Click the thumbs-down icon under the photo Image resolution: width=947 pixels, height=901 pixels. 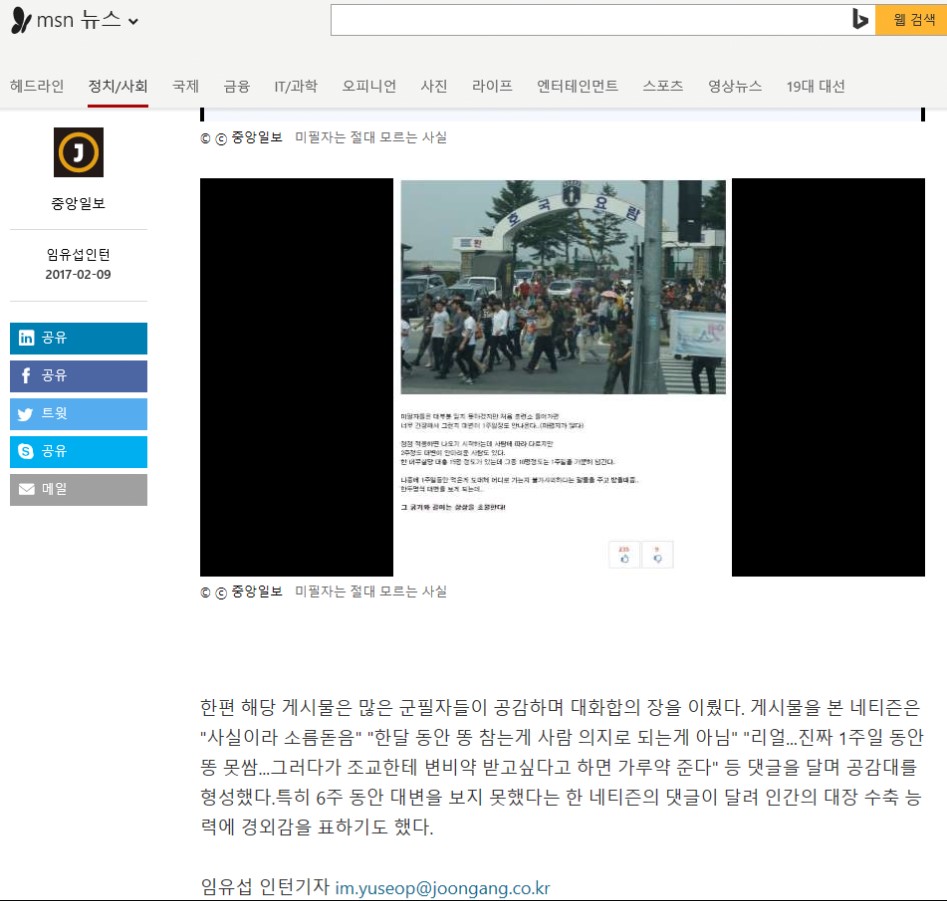[656, 554]
